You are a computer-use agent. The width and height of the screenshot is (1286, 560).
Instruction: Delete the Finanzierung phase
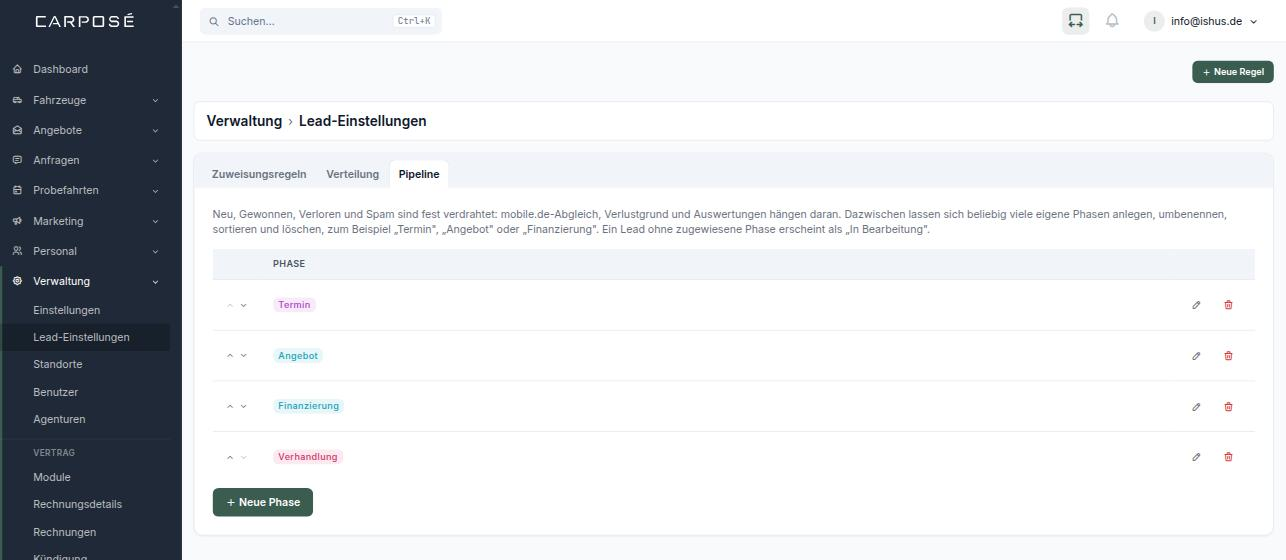coord(1228,407)
